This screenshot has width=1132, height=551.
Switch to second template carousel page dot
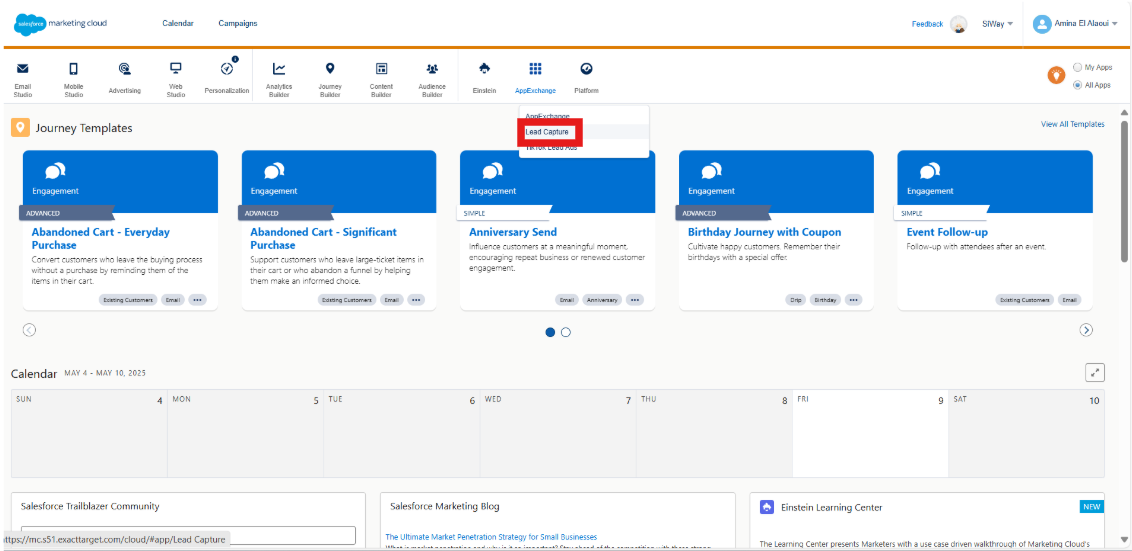point(566,332)
